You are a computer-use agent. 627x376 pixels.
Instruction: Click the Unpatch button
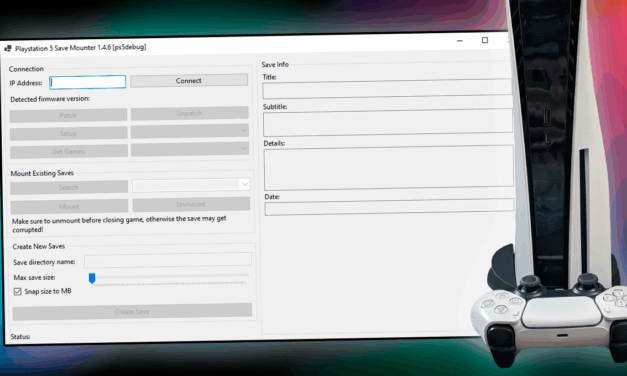coord(190,114)
